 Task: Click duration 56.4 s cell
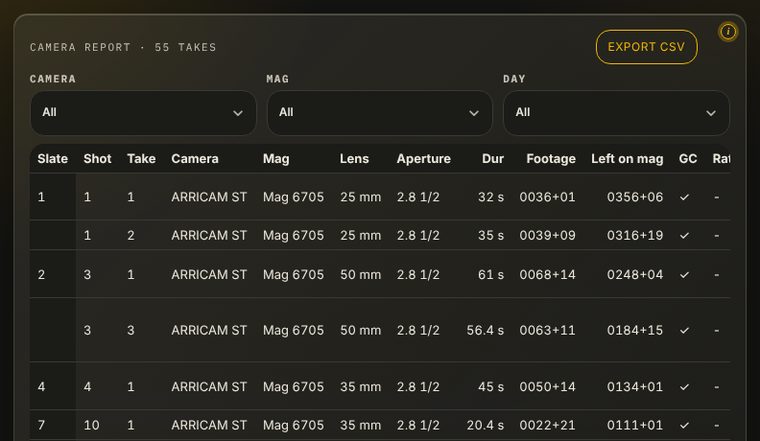point(485,331)
